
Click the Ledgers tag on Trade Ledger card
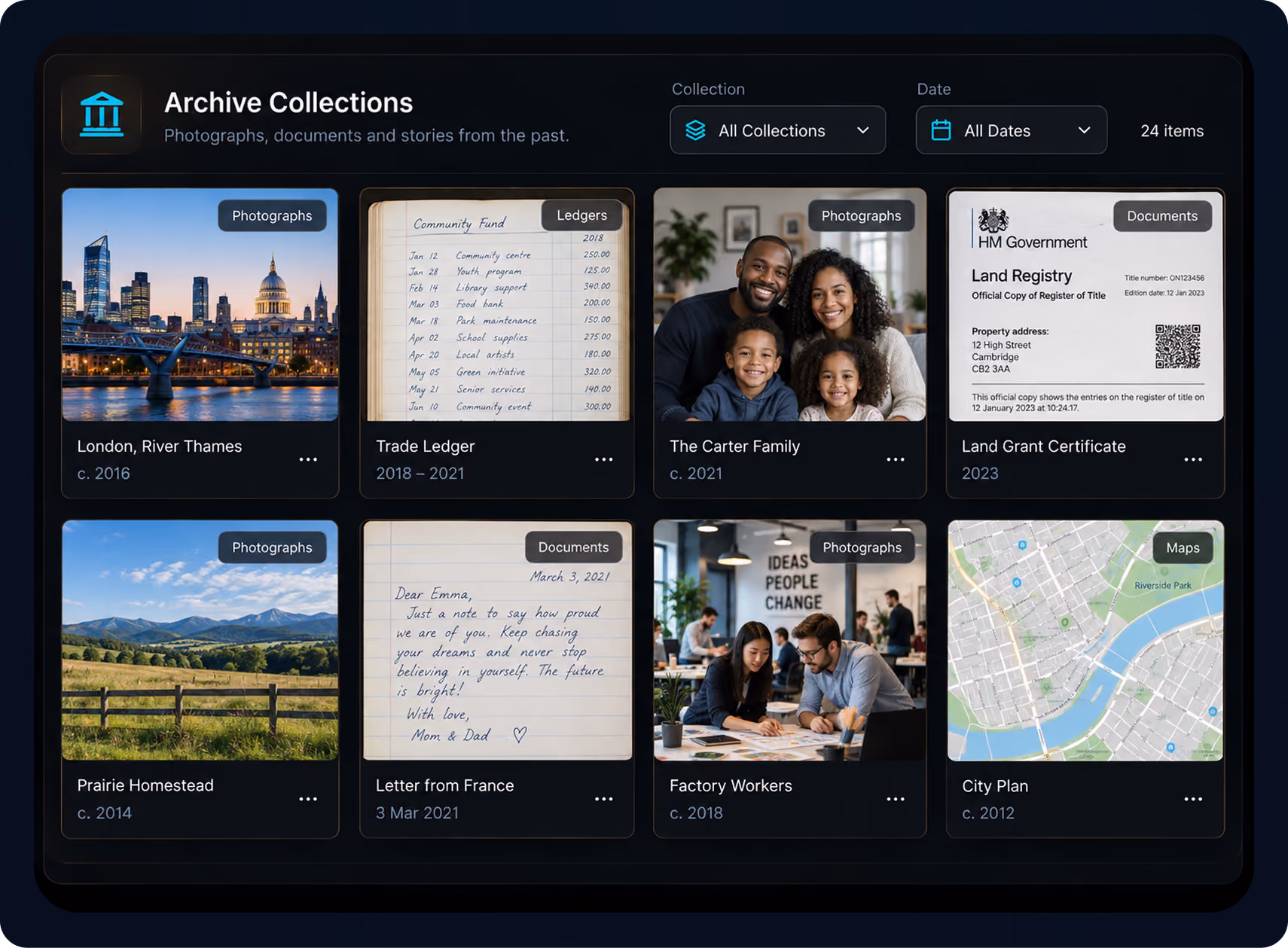[x=581, y=215]
